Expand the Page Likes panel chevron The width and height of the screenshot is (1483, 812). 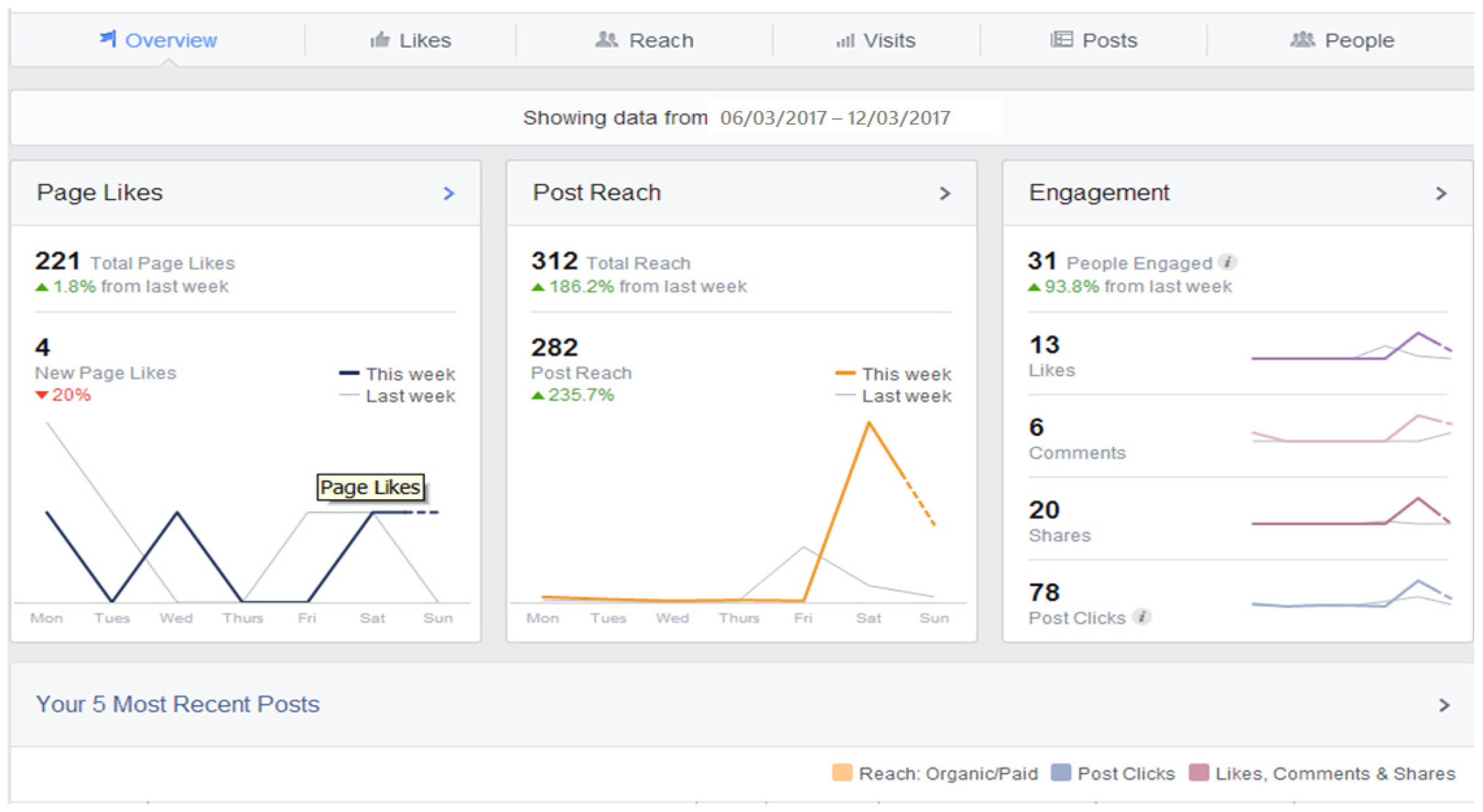449,193
